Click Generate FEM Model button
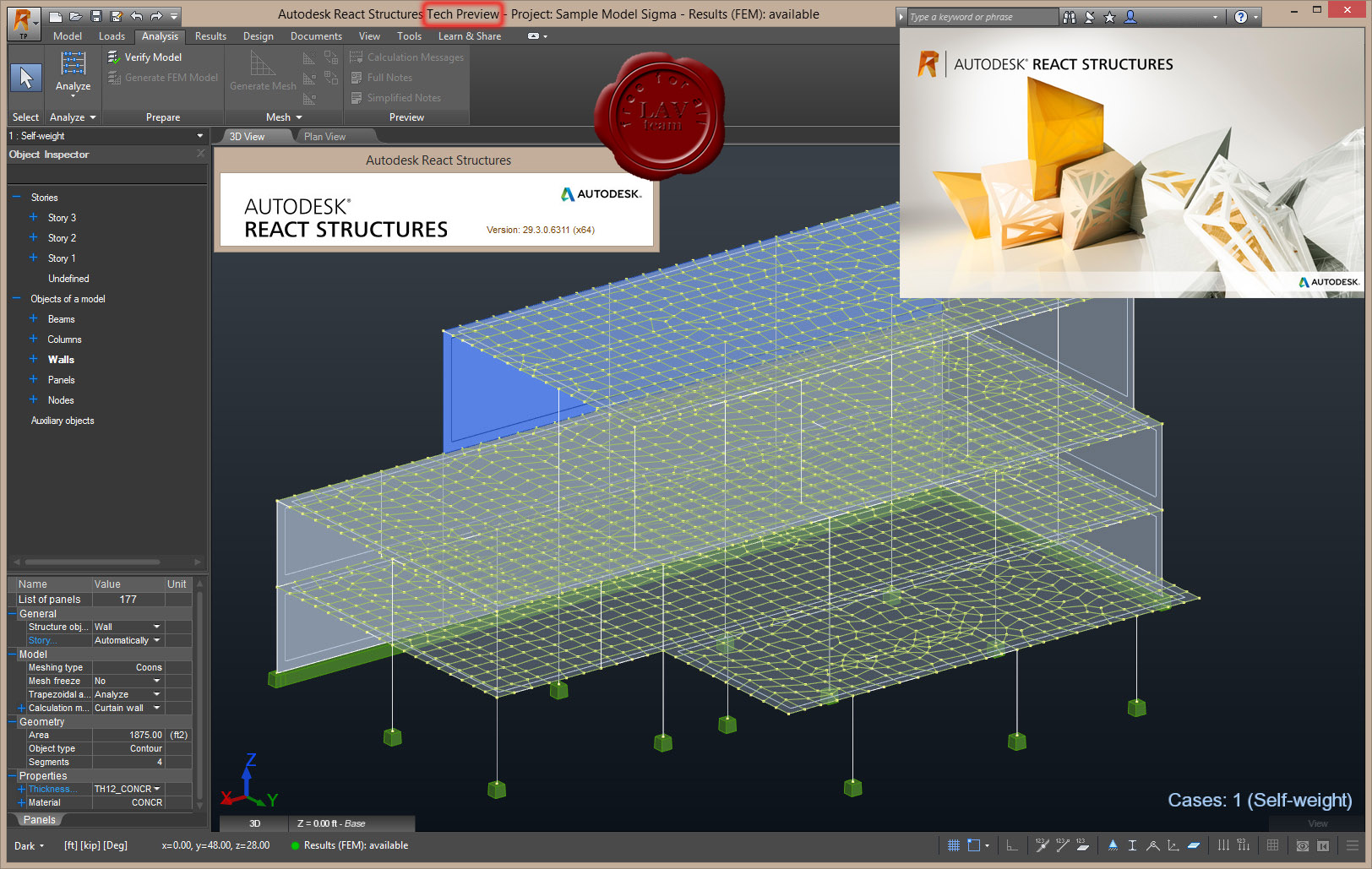This screenshot has height=869, width=1372. [162, 78]
